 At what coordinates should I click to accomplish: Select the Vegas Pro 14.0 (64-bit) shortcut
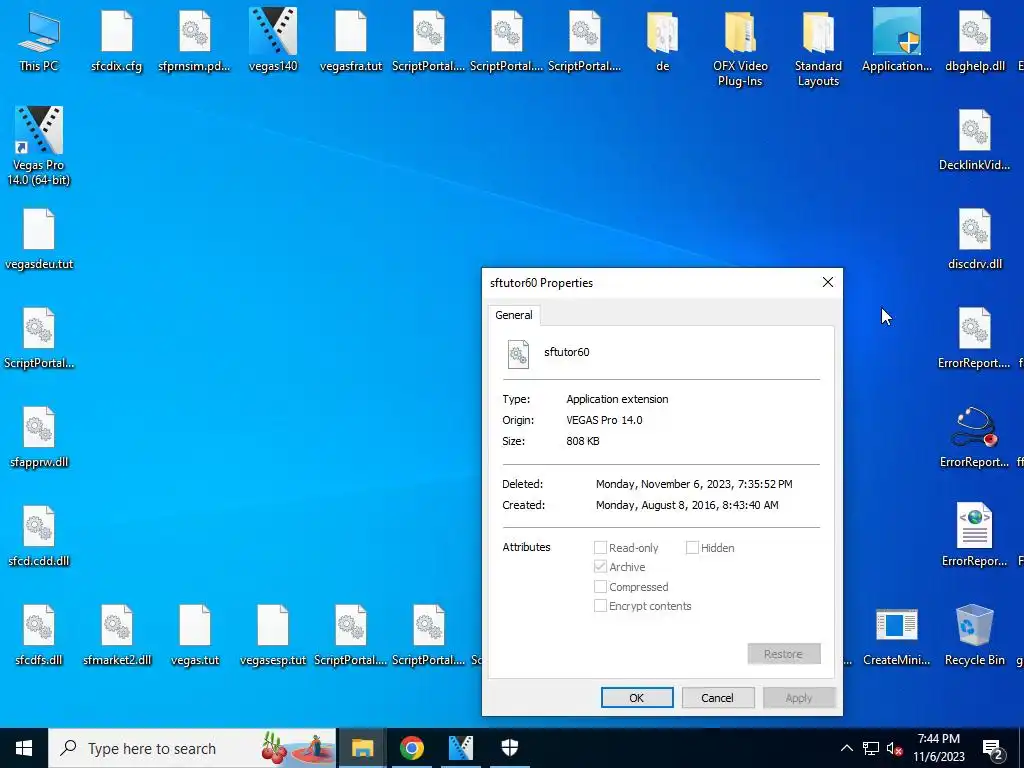point(39,147)
